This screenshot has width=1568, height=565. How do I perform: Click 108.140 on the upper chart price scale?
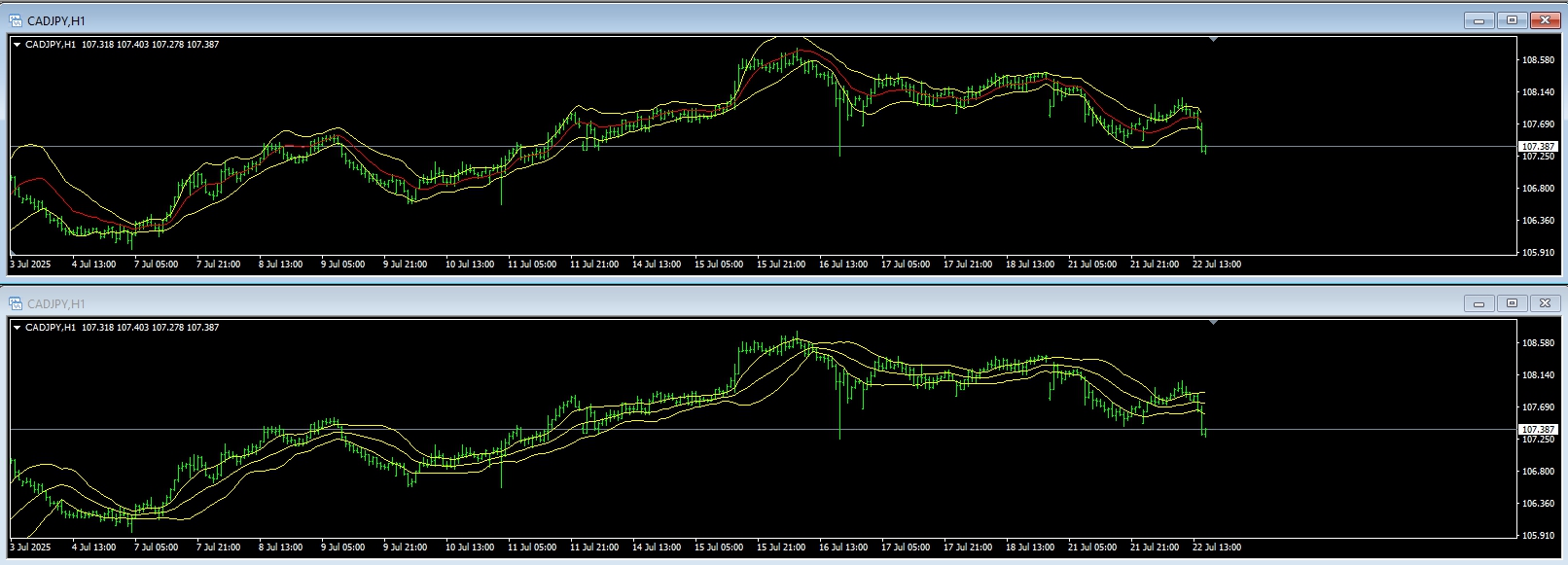point(1537,92)
